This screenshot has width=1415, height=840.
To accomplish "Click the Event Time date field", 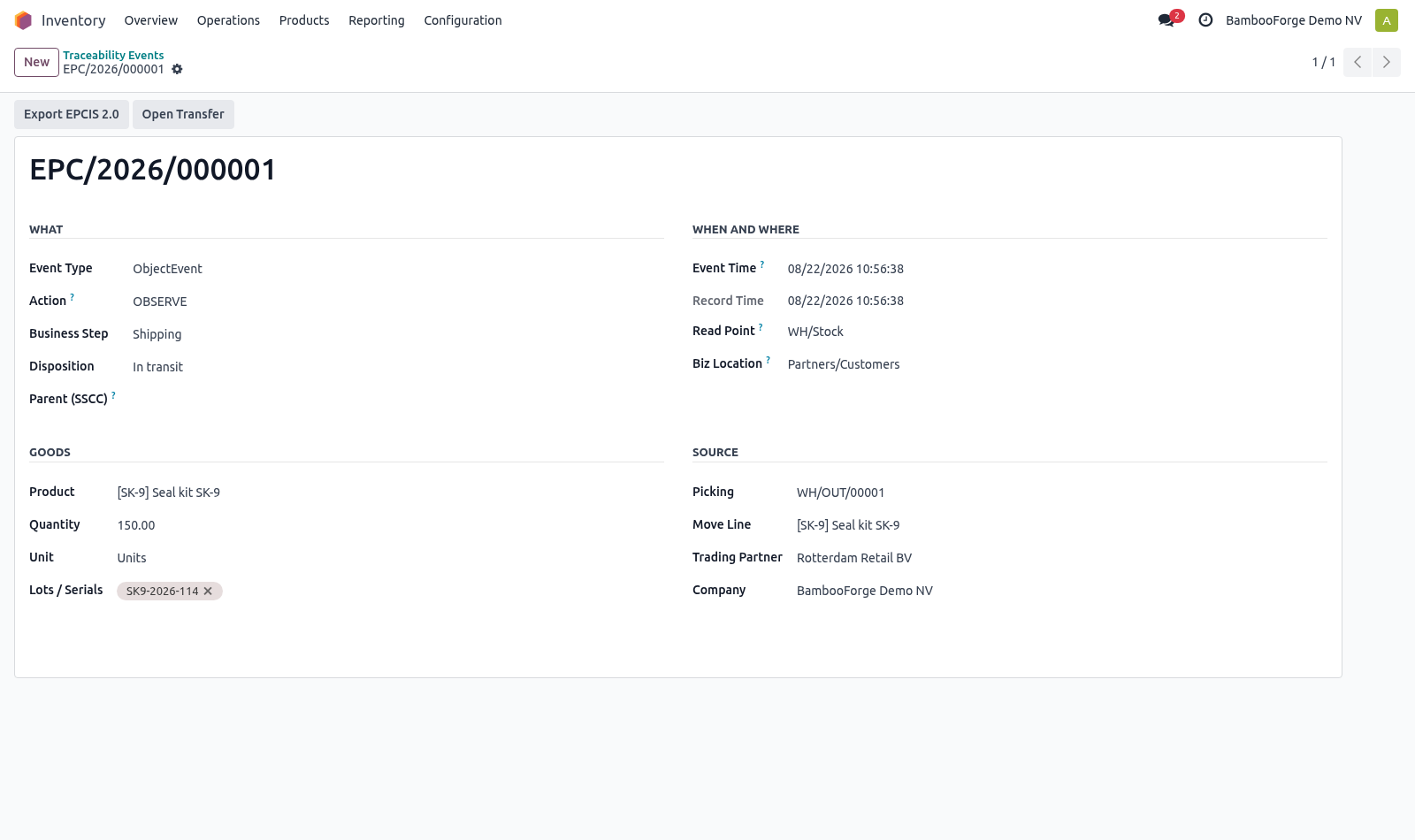I will pos(1058,269).
